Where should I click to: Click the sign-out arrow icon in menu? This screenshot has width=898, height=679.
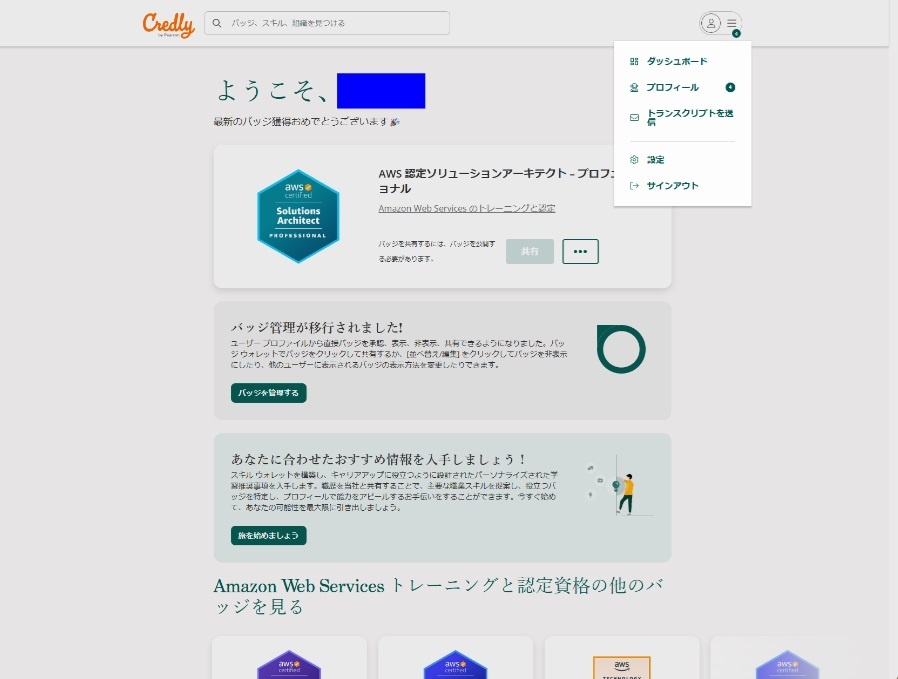(x=634, y=185)
